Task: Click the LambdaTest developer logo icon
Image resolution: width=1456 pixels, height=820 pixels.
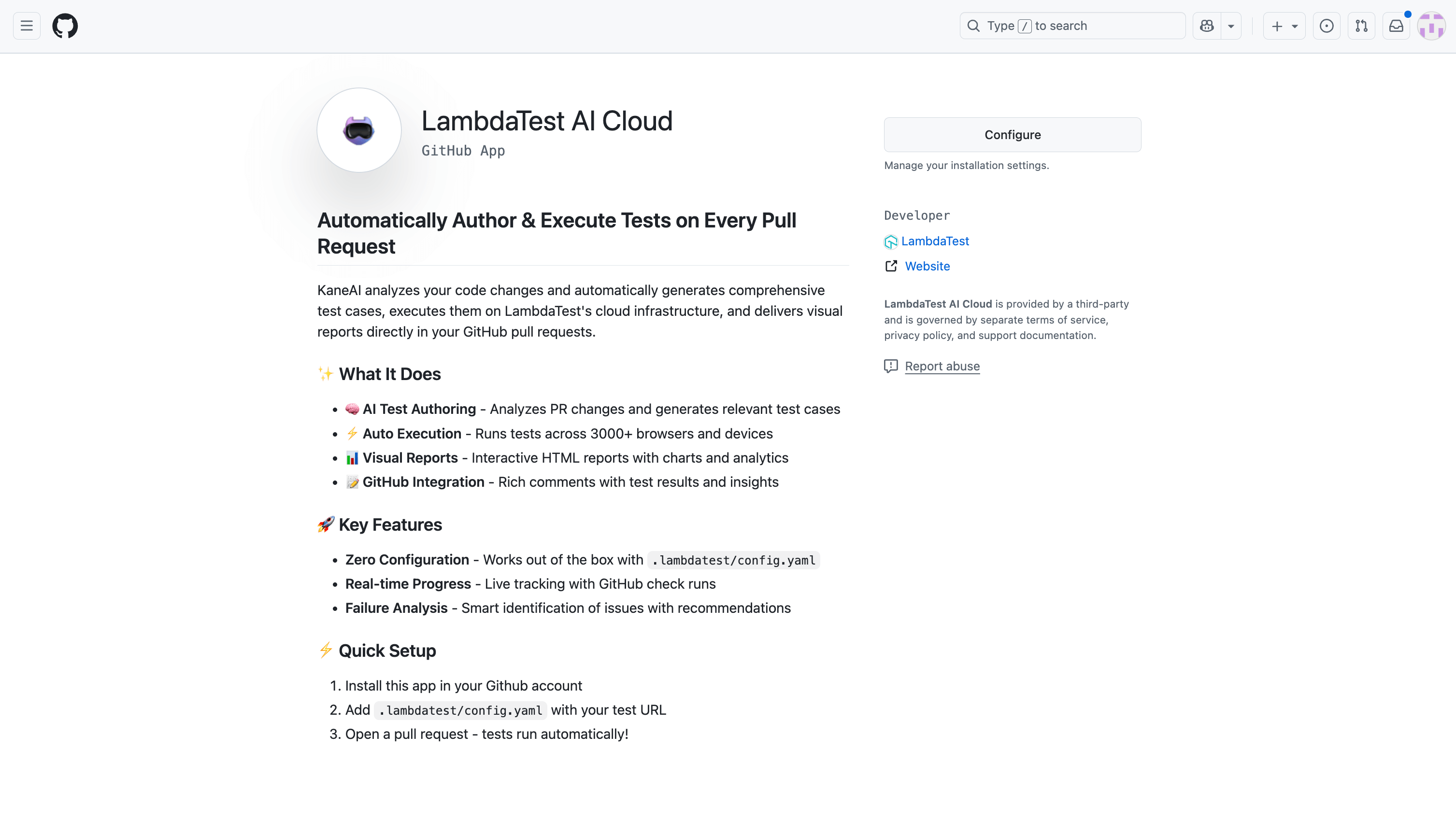Action: pyautogui.click(x=891, y=242)
